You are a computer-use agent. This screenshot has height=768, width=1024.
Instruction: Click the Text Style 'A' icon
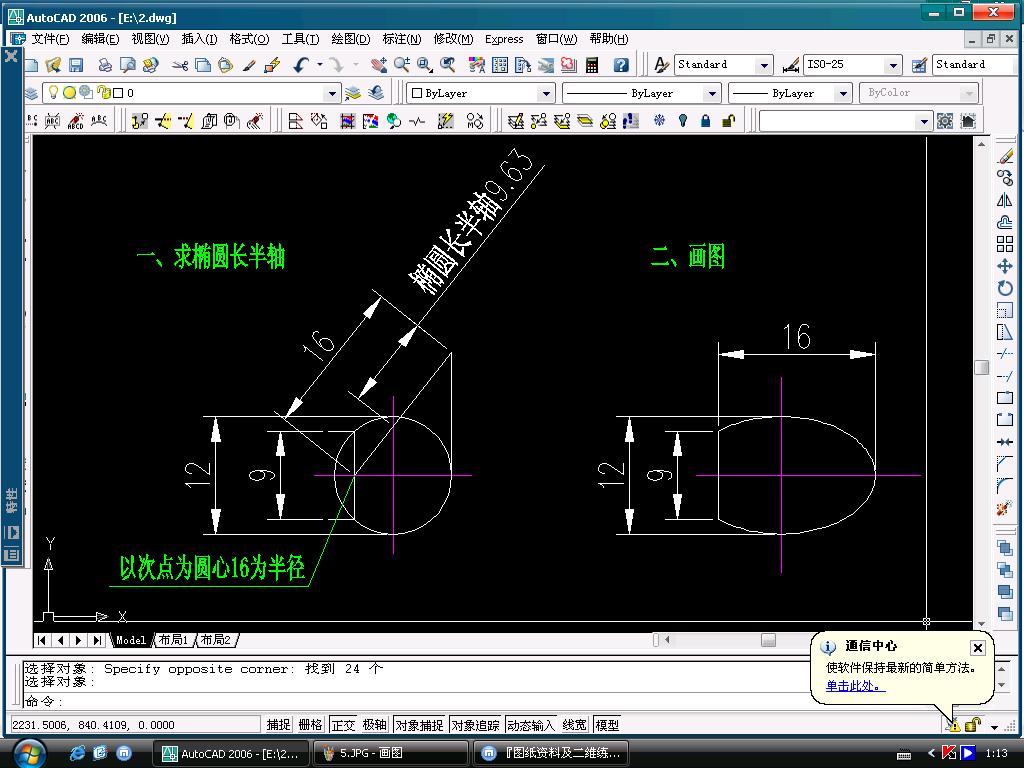[661, 65]
